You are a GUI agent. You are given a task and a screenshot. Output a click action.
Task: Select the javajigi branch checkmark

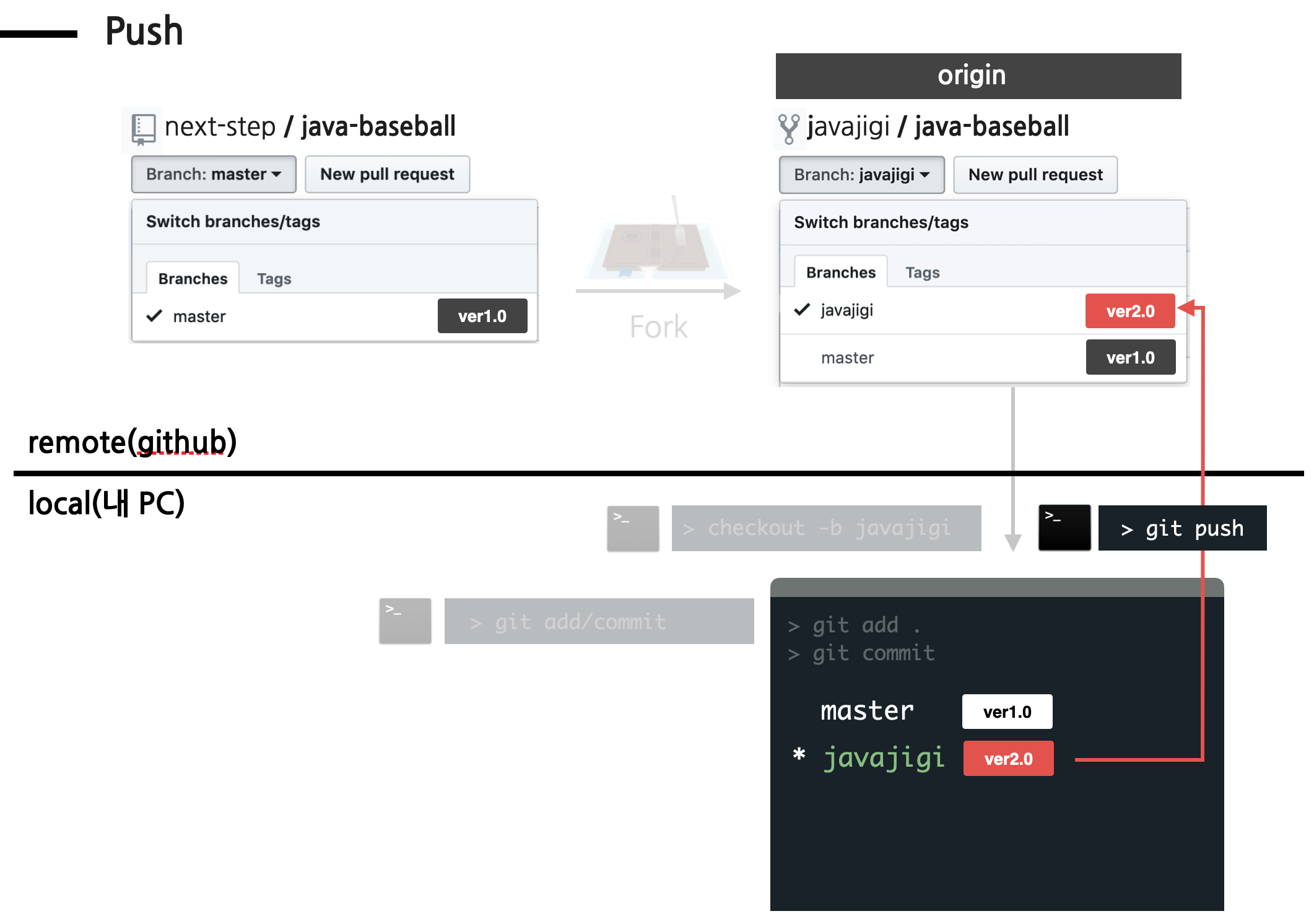tap(801, 310)
